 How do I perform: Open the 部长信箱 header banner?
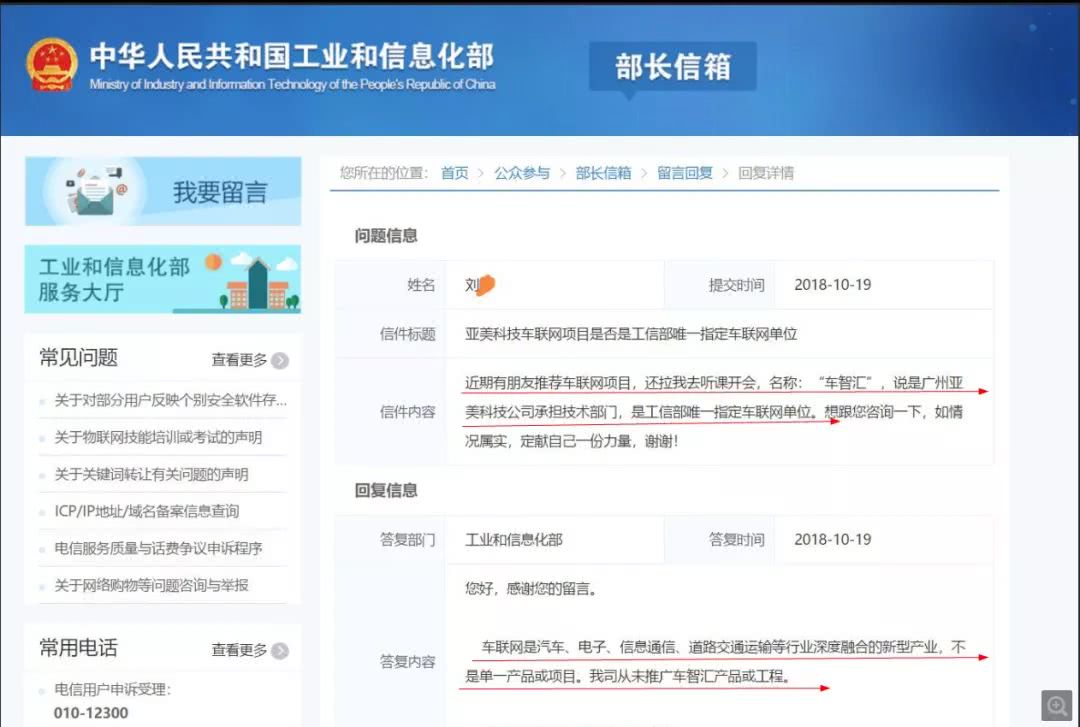point(672,67)
